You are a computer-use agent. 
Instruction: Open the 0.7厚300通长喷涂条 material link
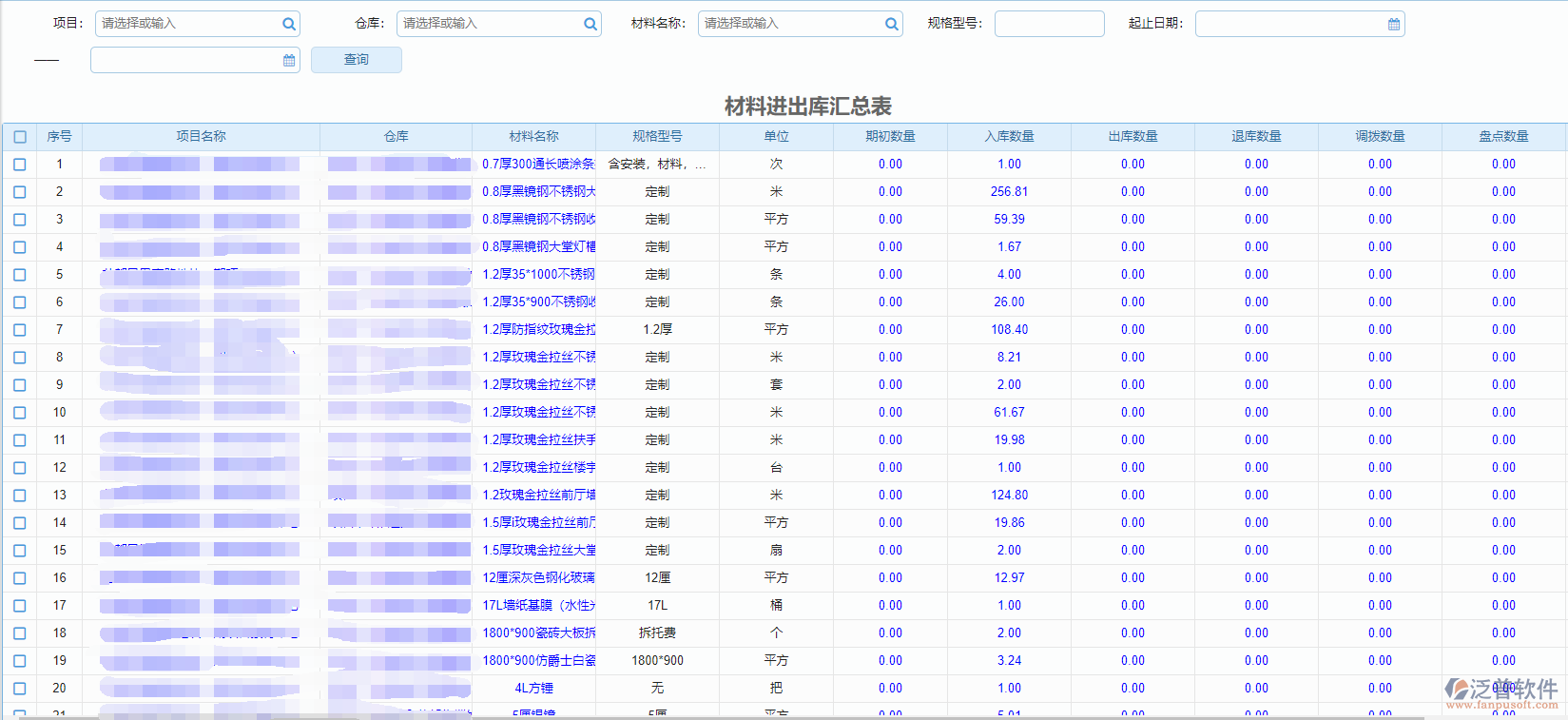[x=537, y=165]
